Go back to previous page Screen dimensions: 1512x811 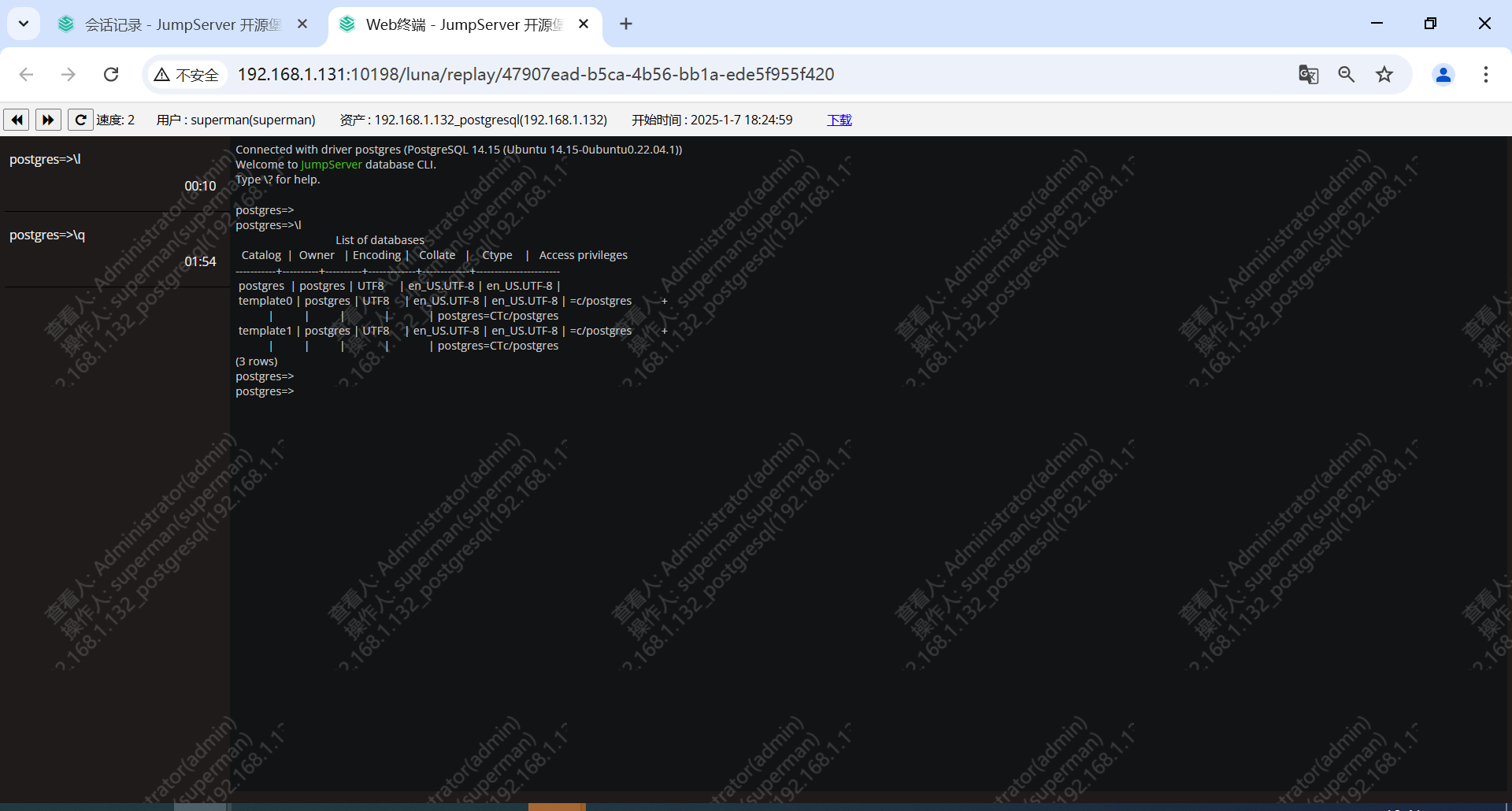[x=26, y=74]
